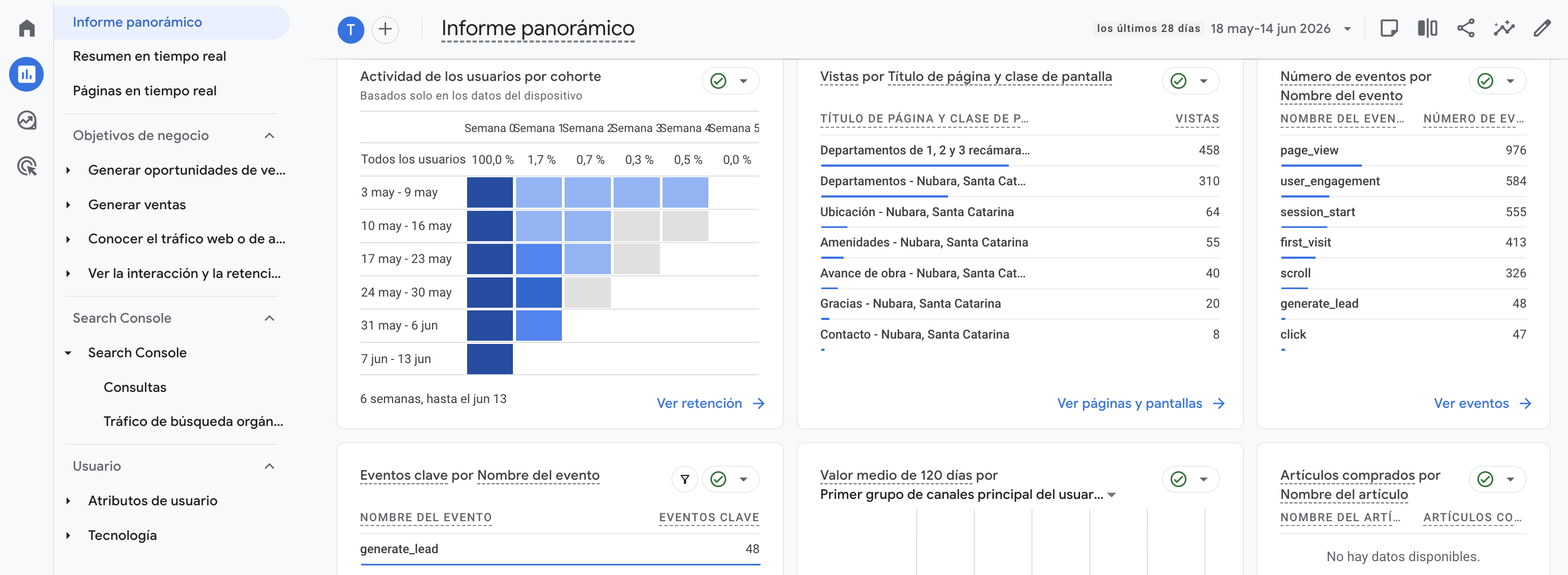The width and height of the screenshot is (1568, 575).
Task: Open the compare columns icon in header
Action: click(x=1427, y=28)
